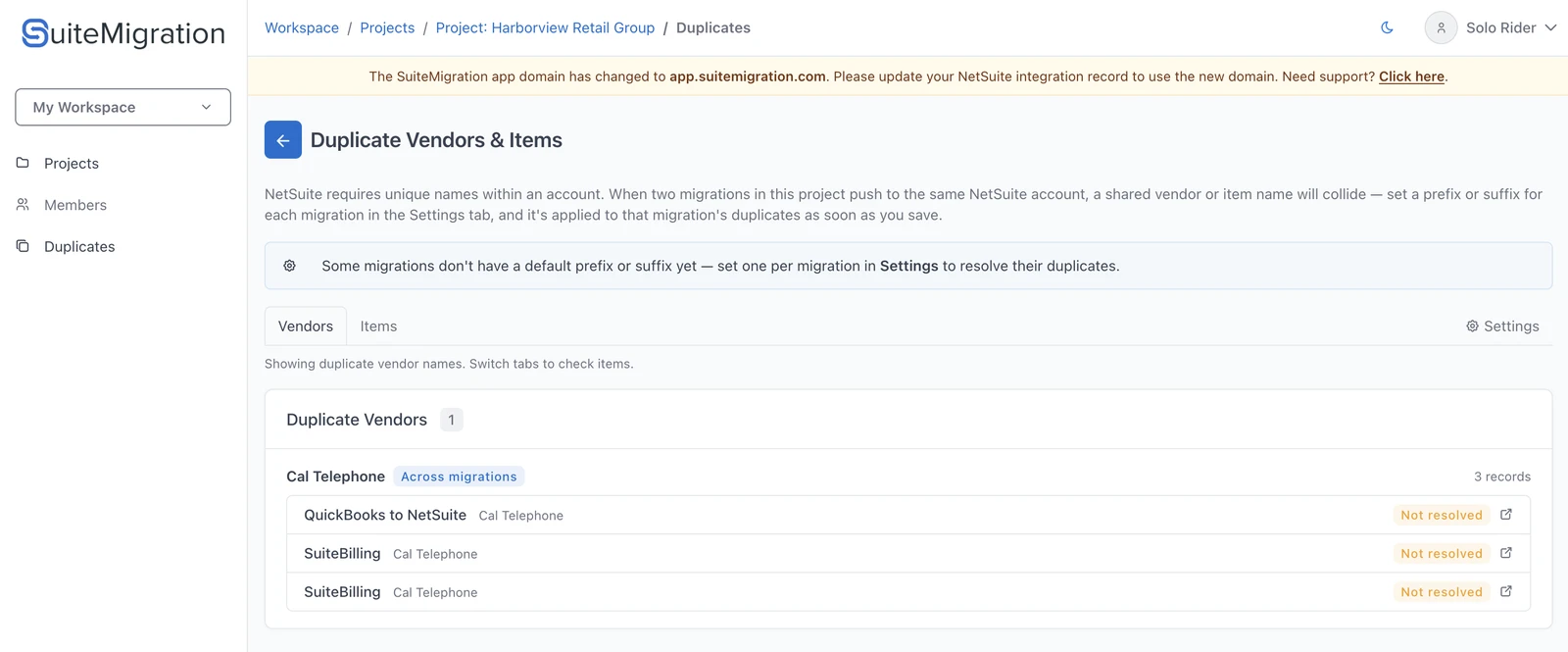Click the Duplicates copy icon in sidebar
Screen dimensions: 1568x652
(23, 246)
